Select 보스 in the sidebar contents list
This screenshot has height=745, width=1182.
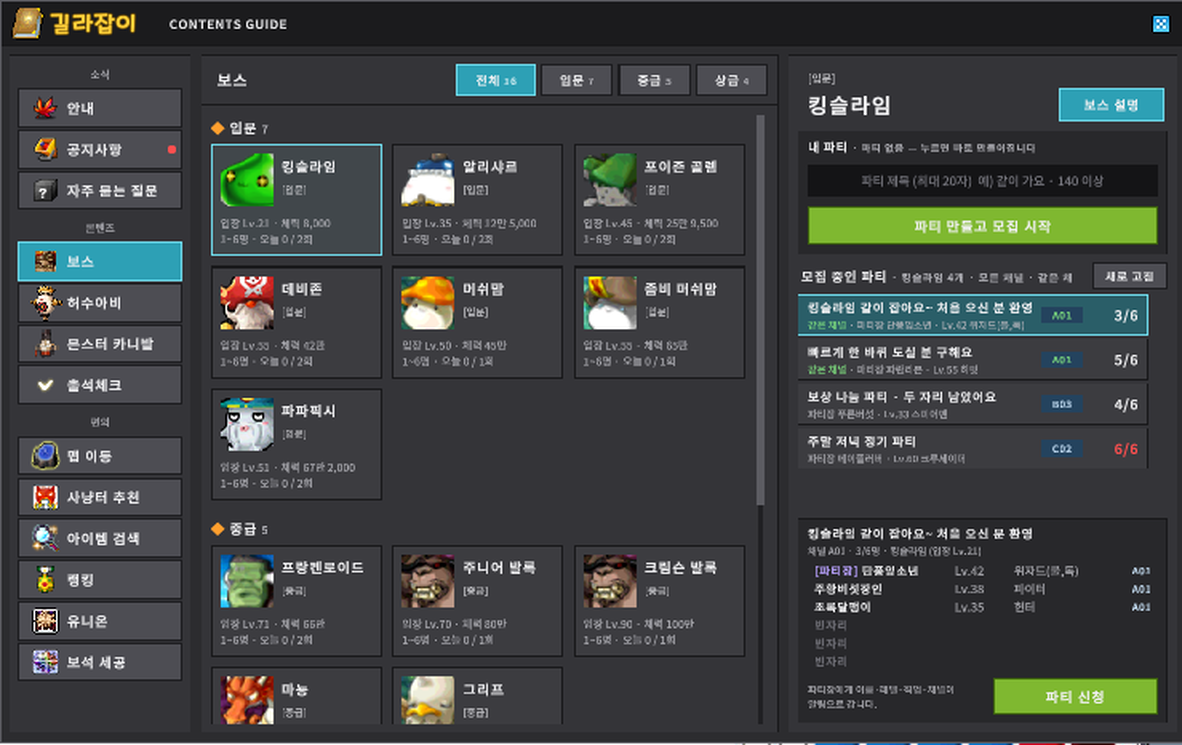click(x=100, y=261)
